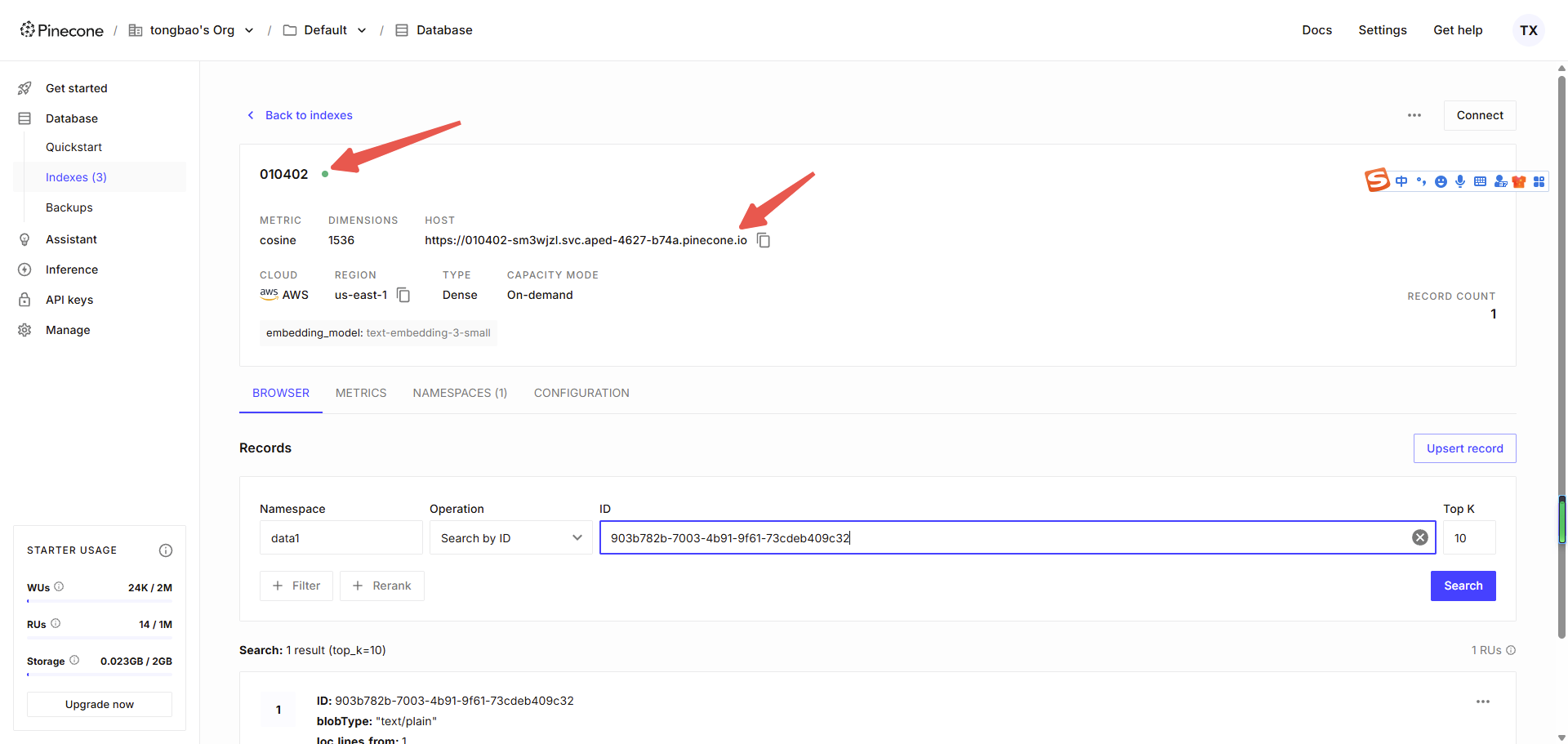Viewport: 1568px width, 744px height.
Task: Copy the index host URL
Action: point(764,240)
